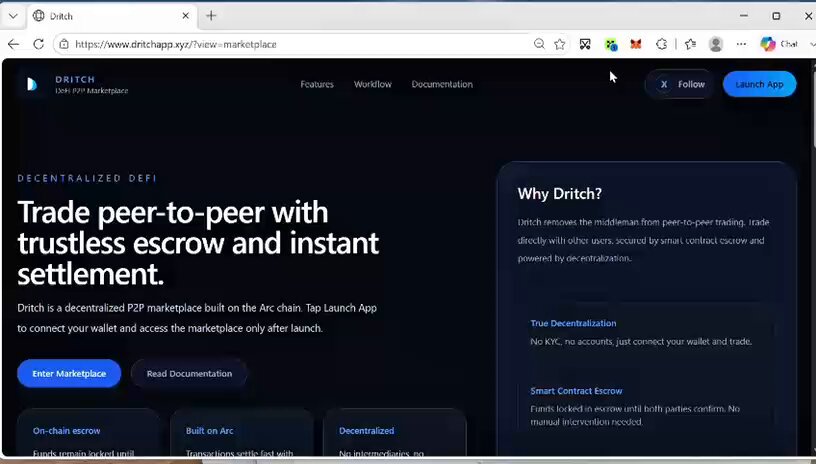This screenshot has height=464, width=816.
Task: Click the Dritch logo icon
Action: 32,84
